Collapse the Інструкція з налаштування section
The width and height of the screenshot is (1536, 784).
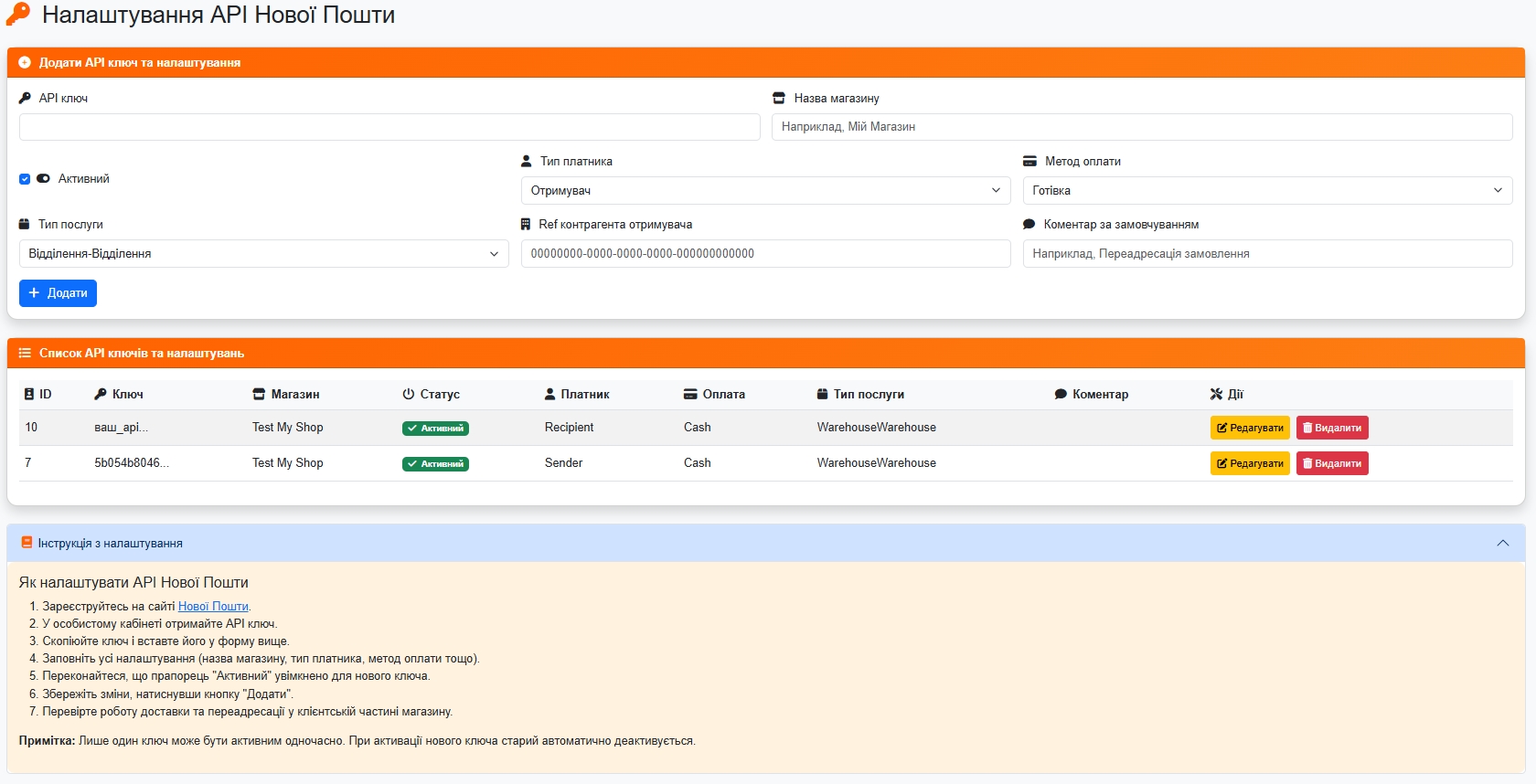(1502, 543)
